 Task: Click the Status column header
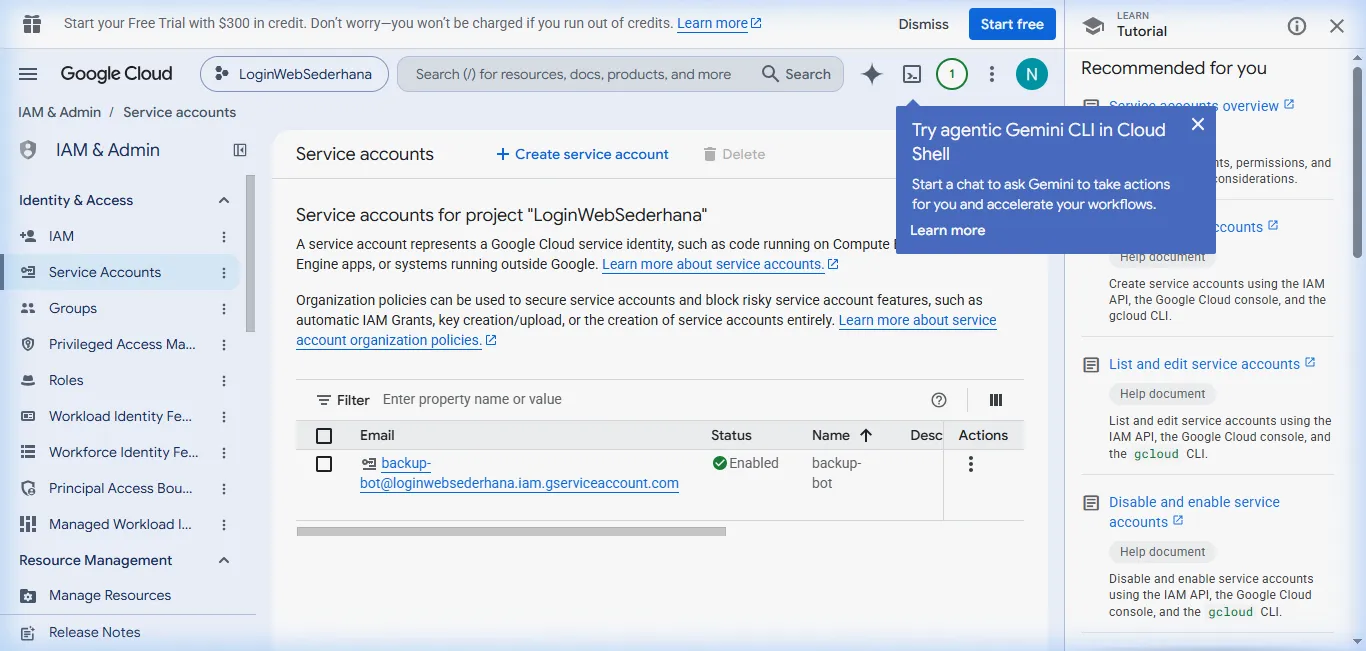(731, 435)
